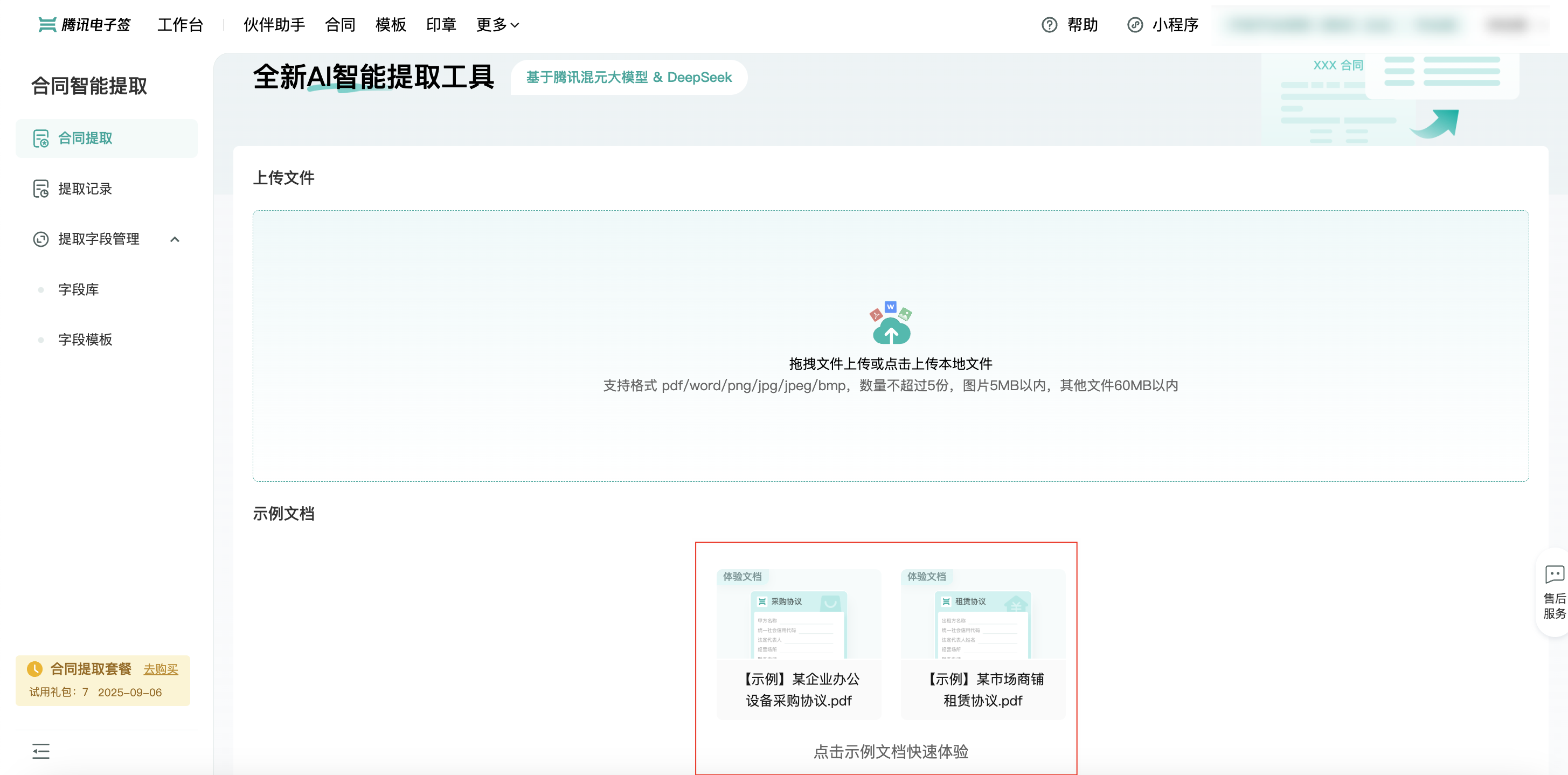This screenshot has height=775, width=1568.
Task: Click the cloud upload icon
Action: [891, 323]
